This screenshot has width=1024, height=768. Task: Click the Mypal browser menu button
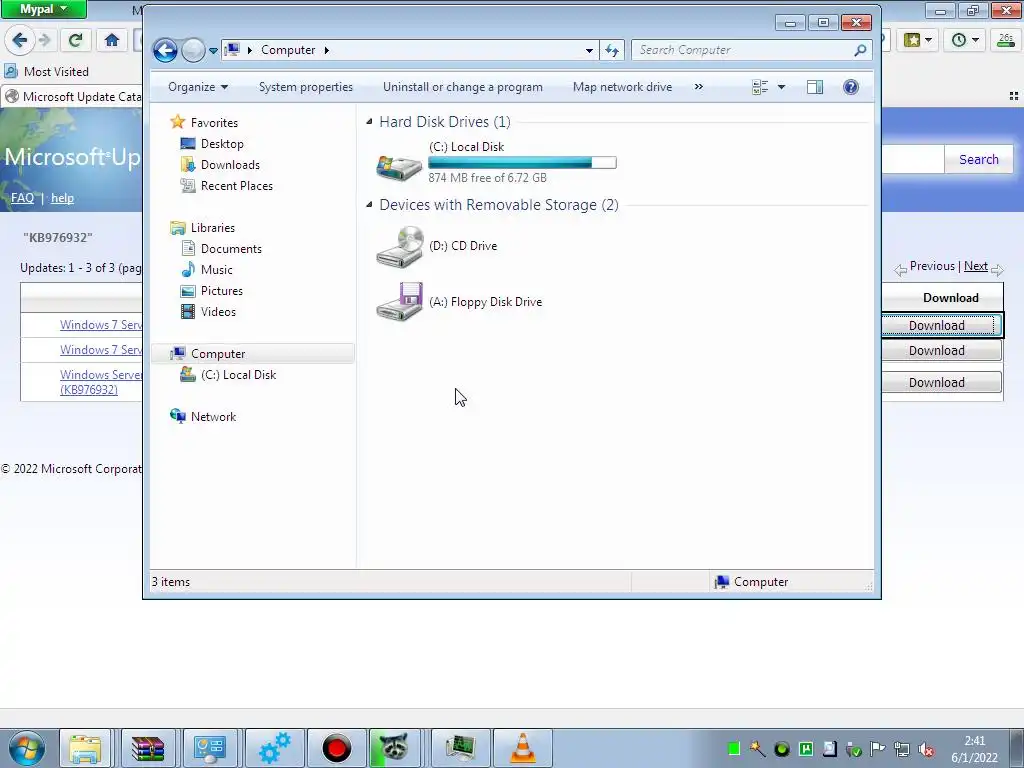[x=43, y=9]
